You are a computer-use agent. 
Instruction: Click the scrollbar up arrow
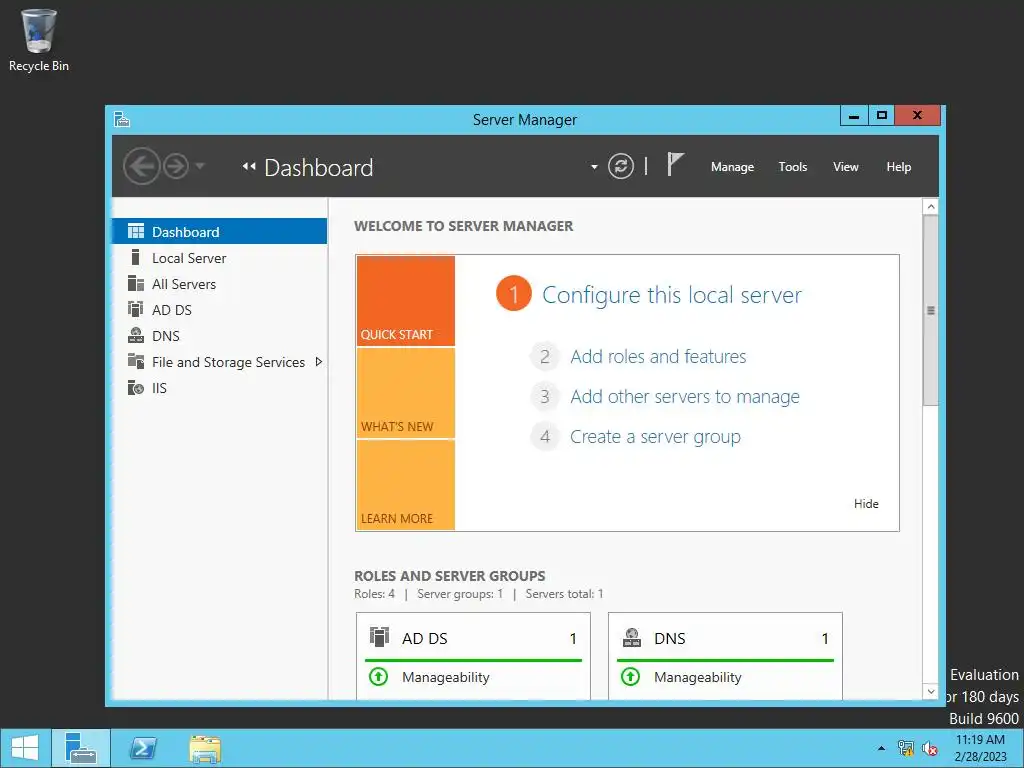pyautogui.click(x=931, y=207)
